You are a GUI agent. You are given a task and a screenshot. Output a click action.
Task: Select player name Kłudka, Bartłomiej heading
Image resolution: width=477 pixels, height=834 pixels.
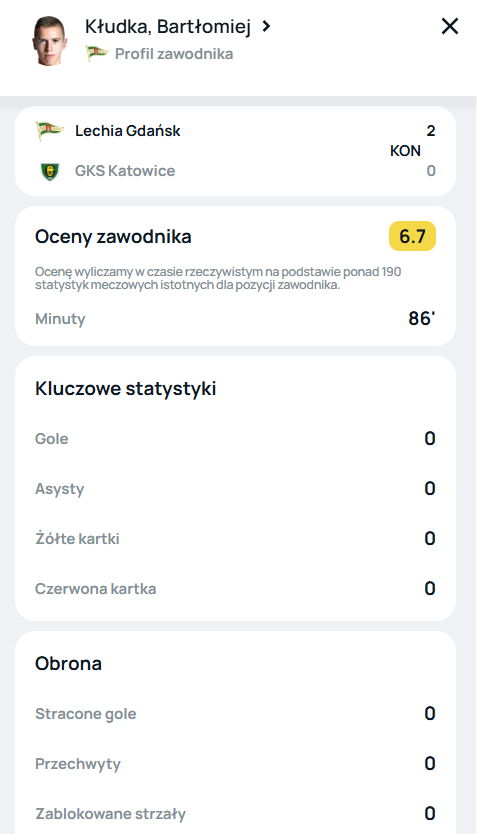(x=168, y=26)
